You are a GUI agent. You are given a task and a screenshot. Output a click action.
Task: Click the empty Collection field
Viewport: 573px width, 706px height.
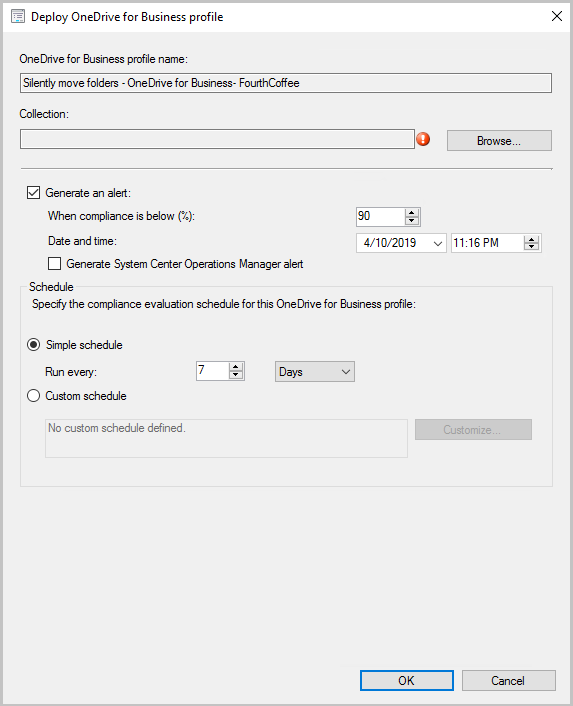[217, 139]
